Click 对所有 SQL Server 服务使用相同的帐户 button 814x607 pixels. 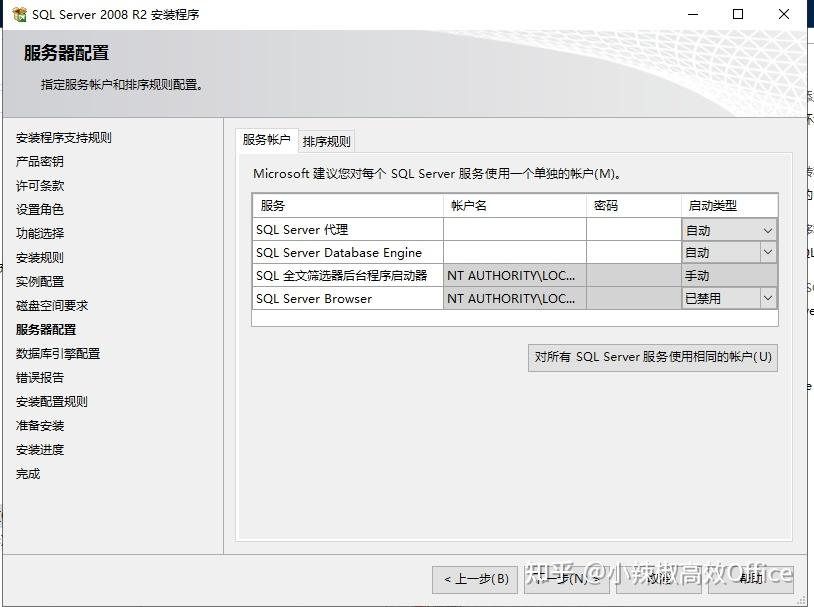click(x=651, y=358)
